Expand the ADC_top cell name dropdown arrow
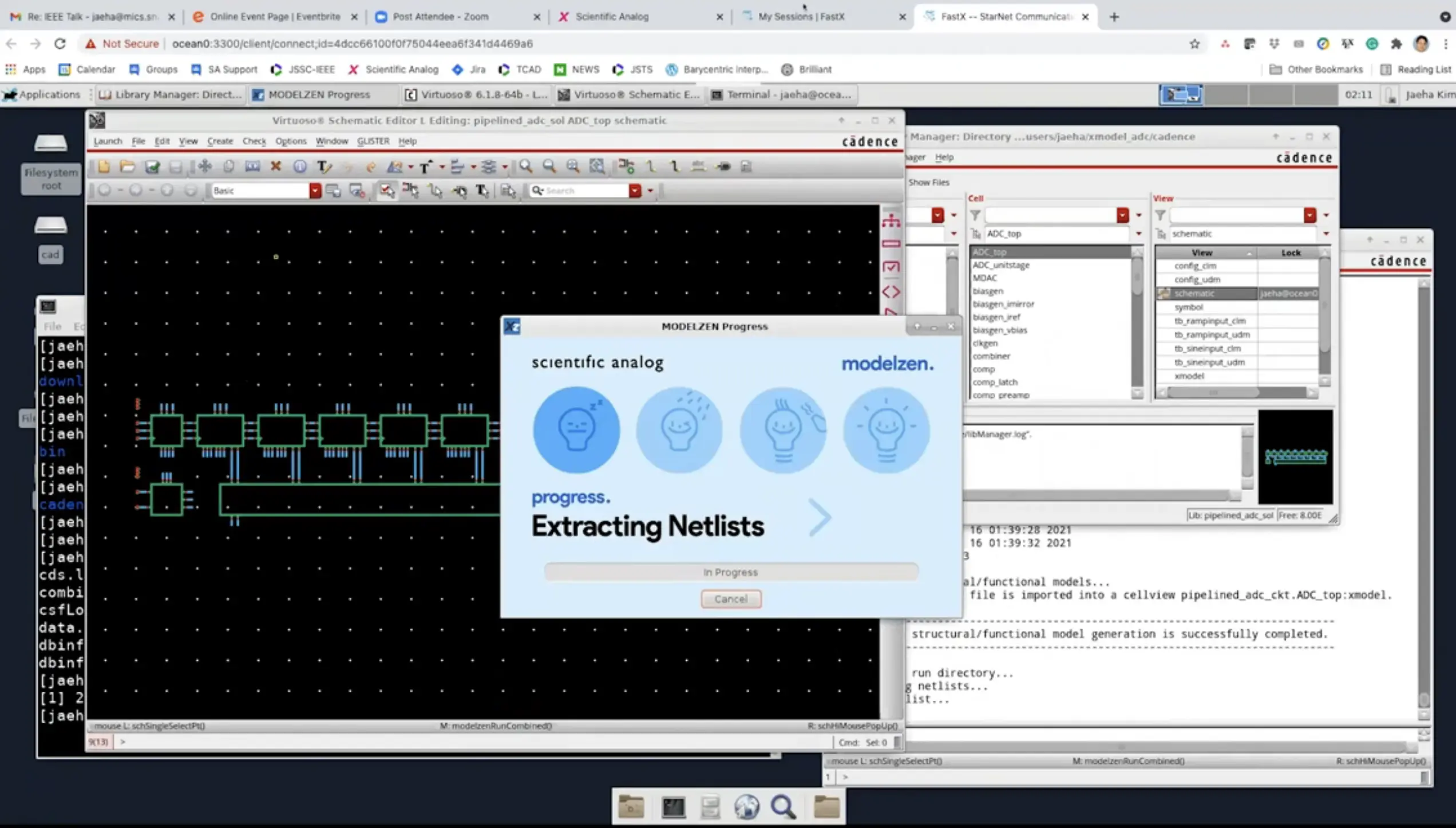The width and height of the screenshot is (1456, 828). click(x=1138, y=234)
